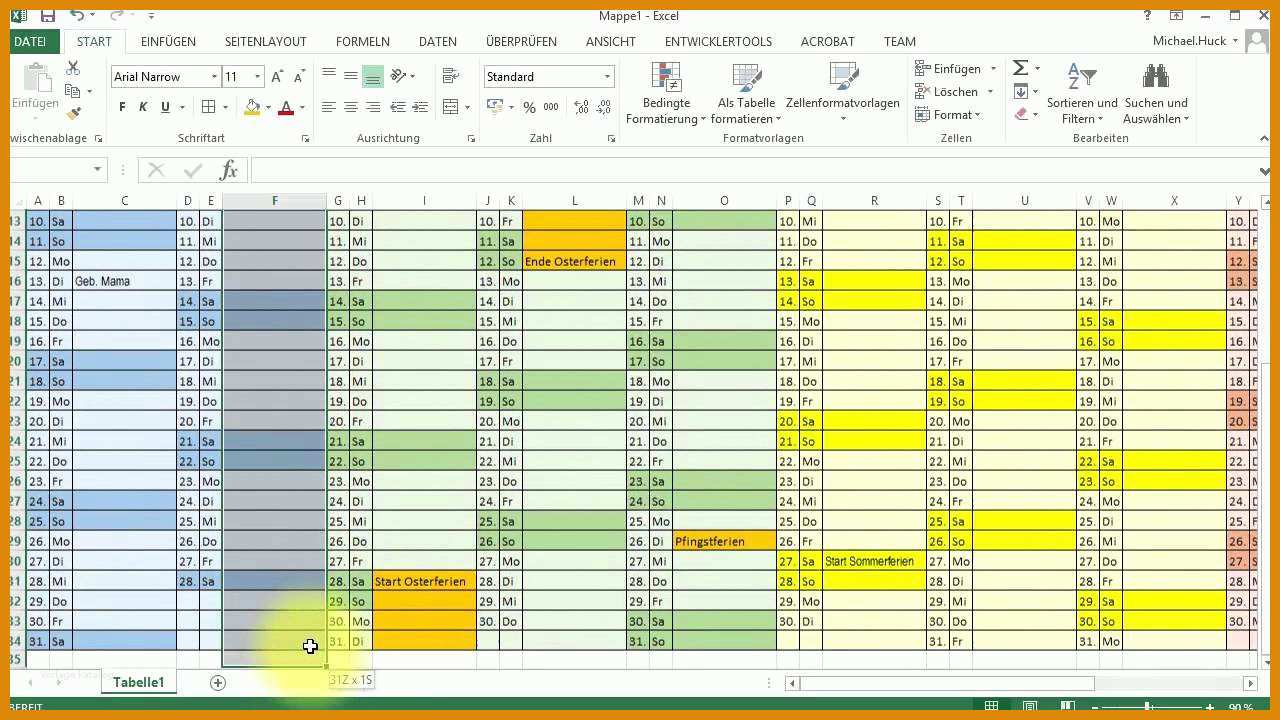Toggle underline U formatting
Image resolution: width=1280 pixels, height=720 pixels.
point(165,107)
